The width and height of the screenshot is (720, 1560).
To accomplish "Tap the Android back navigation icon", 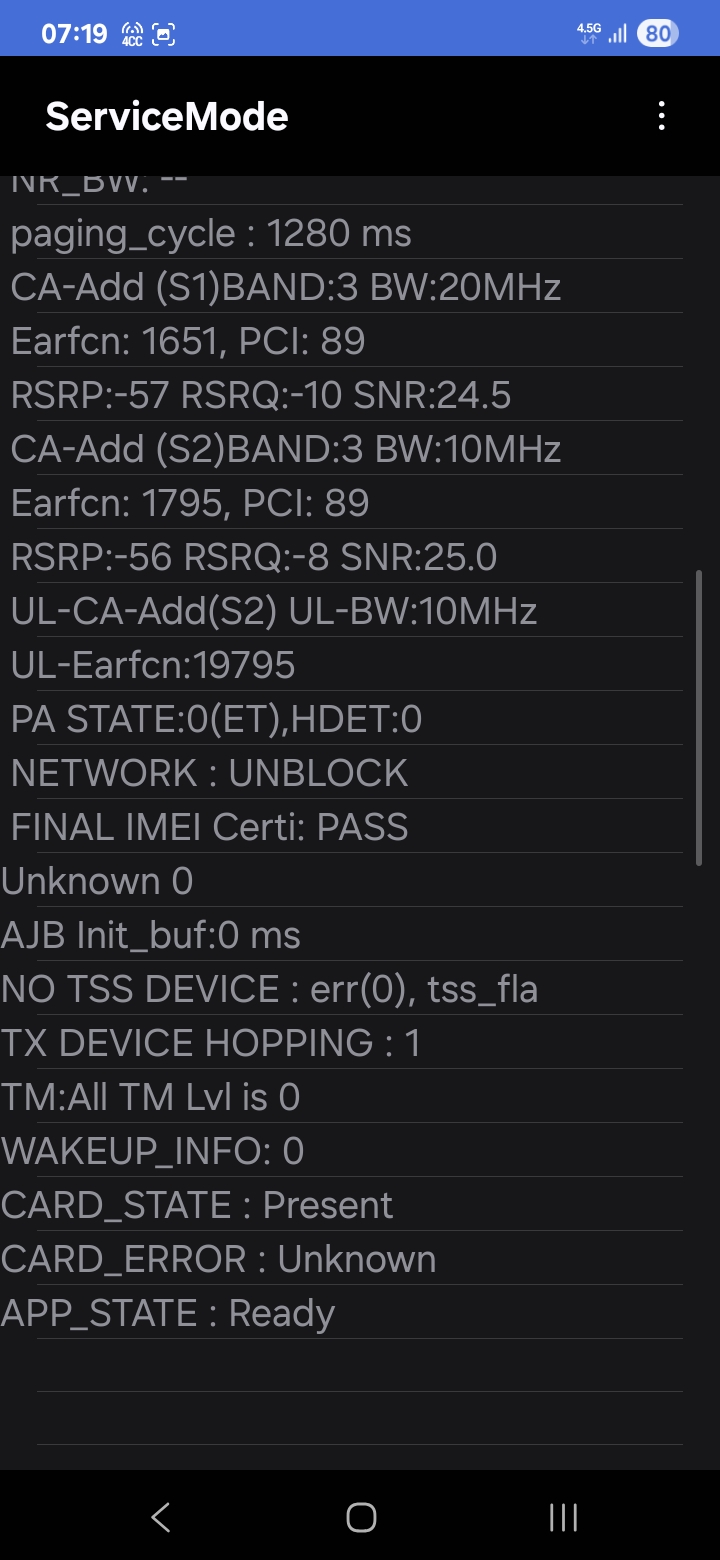I will (x=160, y=1517).
